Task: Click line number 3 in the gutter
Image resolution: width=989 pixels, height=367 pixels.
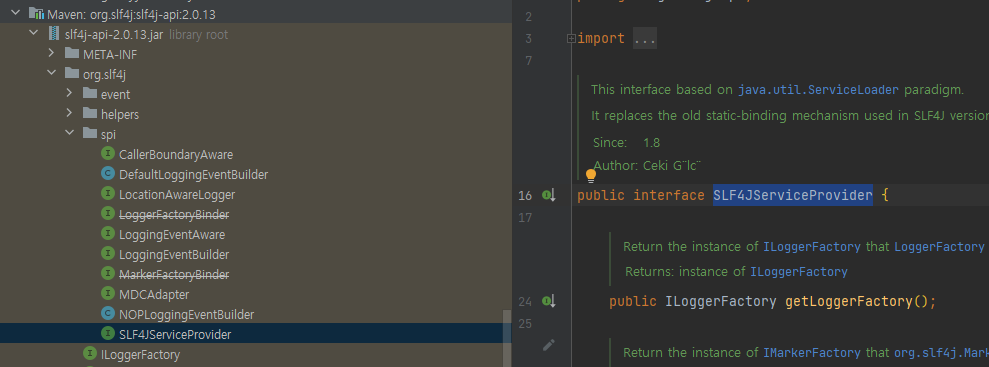Action: [x=529, y=39]
